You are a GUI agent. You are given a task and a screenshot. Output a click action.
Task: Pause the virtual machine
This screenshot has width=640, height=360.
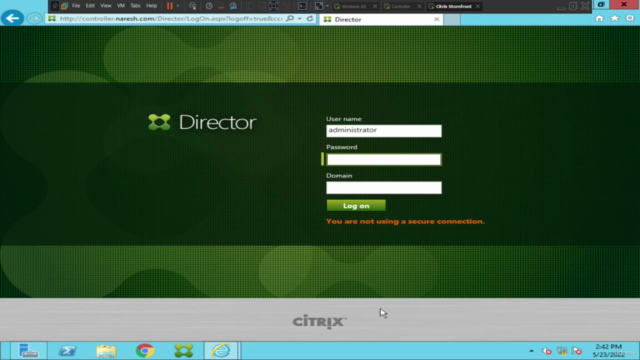pyautogui.click(x=170, y=6)
